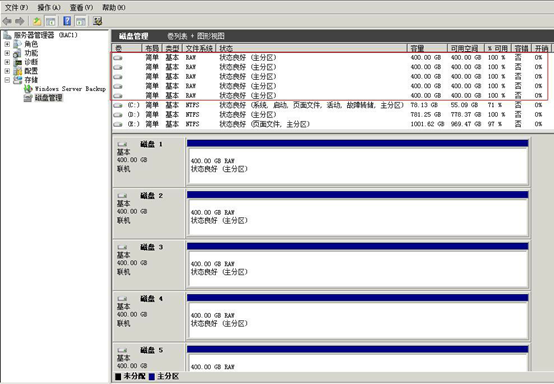Sort by the 类型 column header
The image size is (554, 384).
(172, 48)
